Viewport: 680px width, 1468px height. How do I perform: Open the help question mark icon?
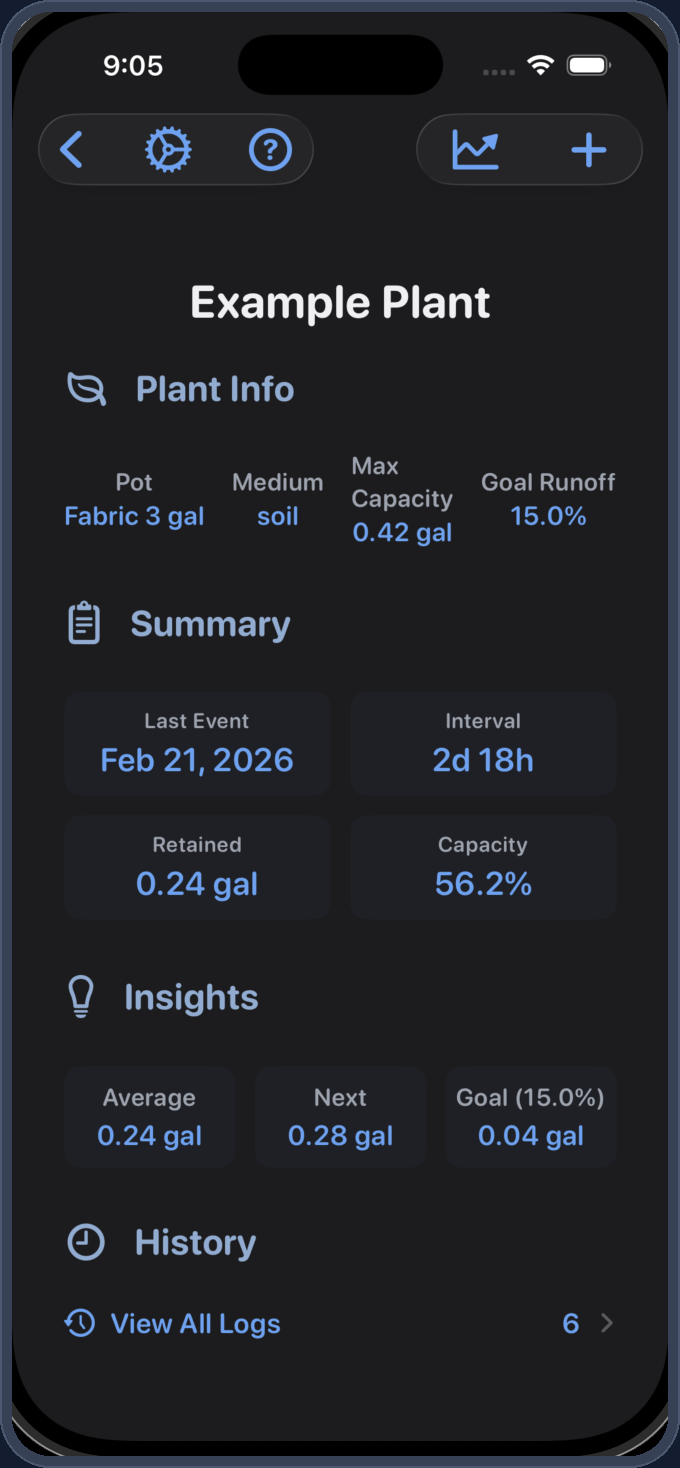(270, 149)
